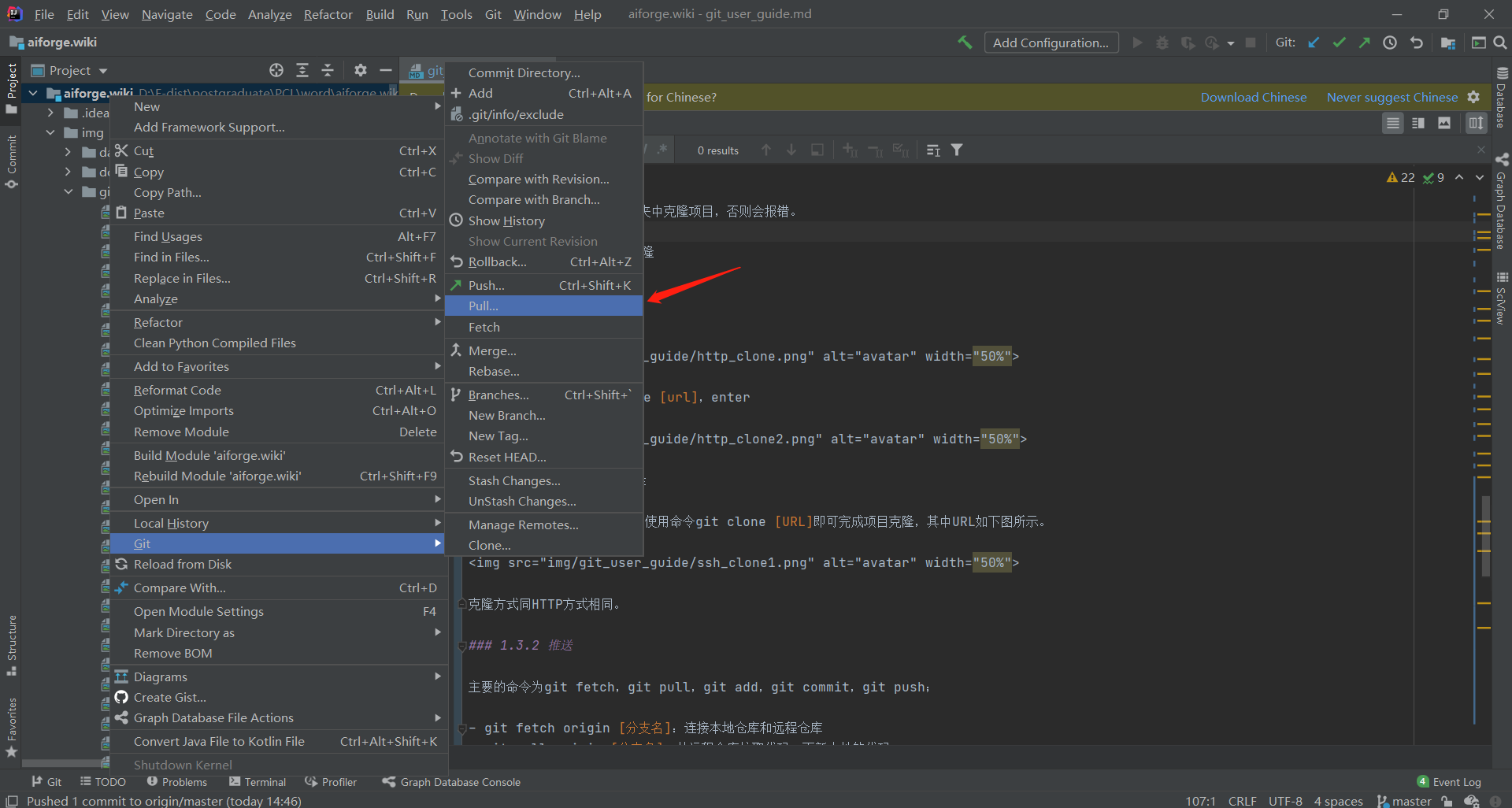
Task: Switch to editor and preview mode
Action: 1418,123
